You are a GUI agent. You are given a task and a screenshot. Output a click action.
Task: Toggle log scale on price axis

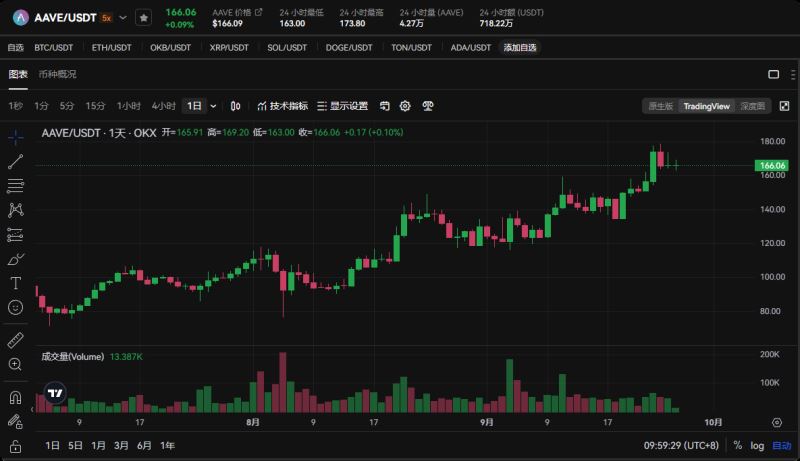pyautogui.click(x=757, y=445)
